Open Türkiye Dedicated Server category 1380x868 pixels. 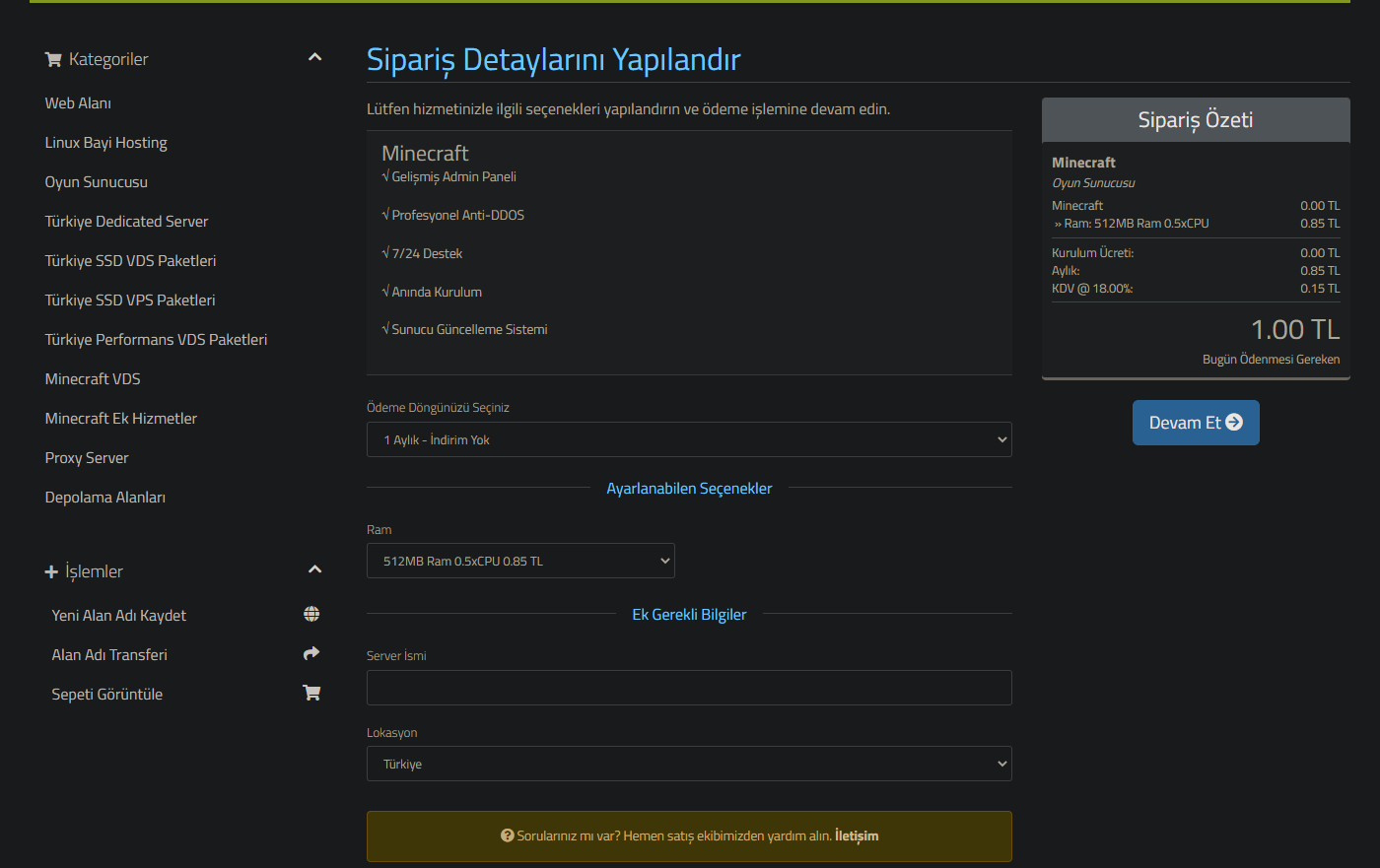(x=126, y=222)
